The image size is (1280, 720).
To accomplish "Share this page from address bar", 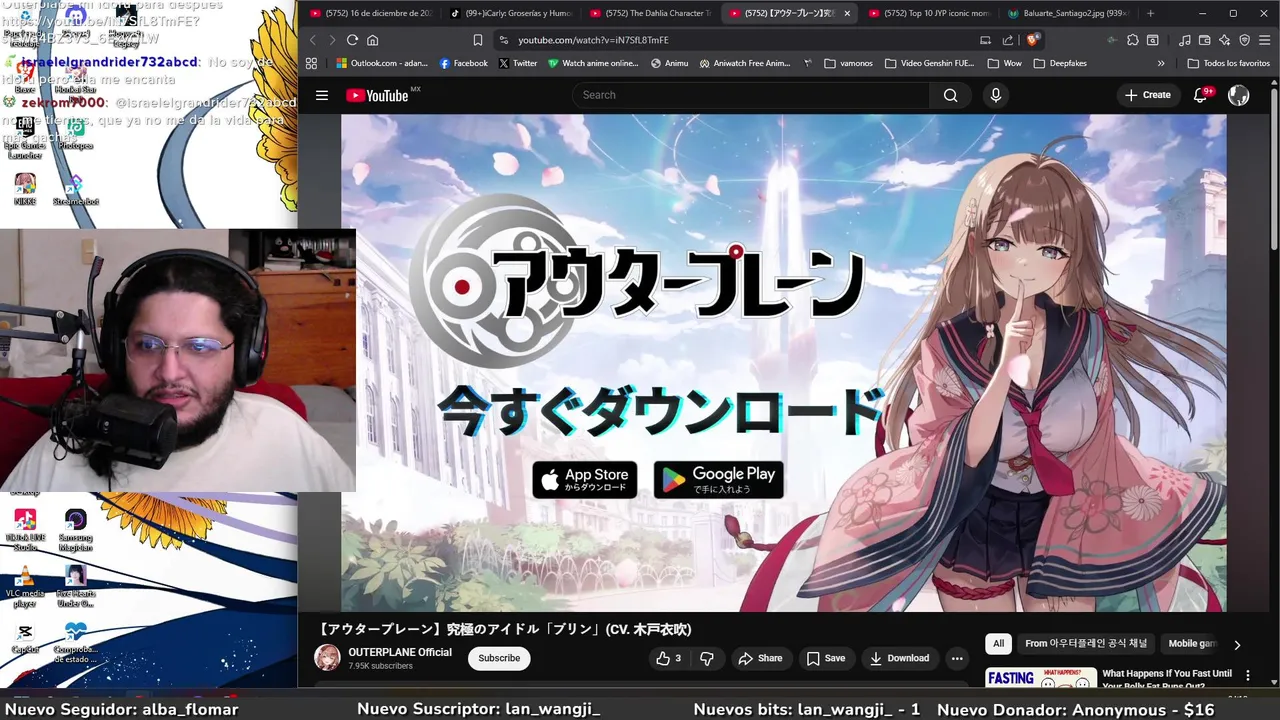I will pyautogui.click(x=1008, y=40).
